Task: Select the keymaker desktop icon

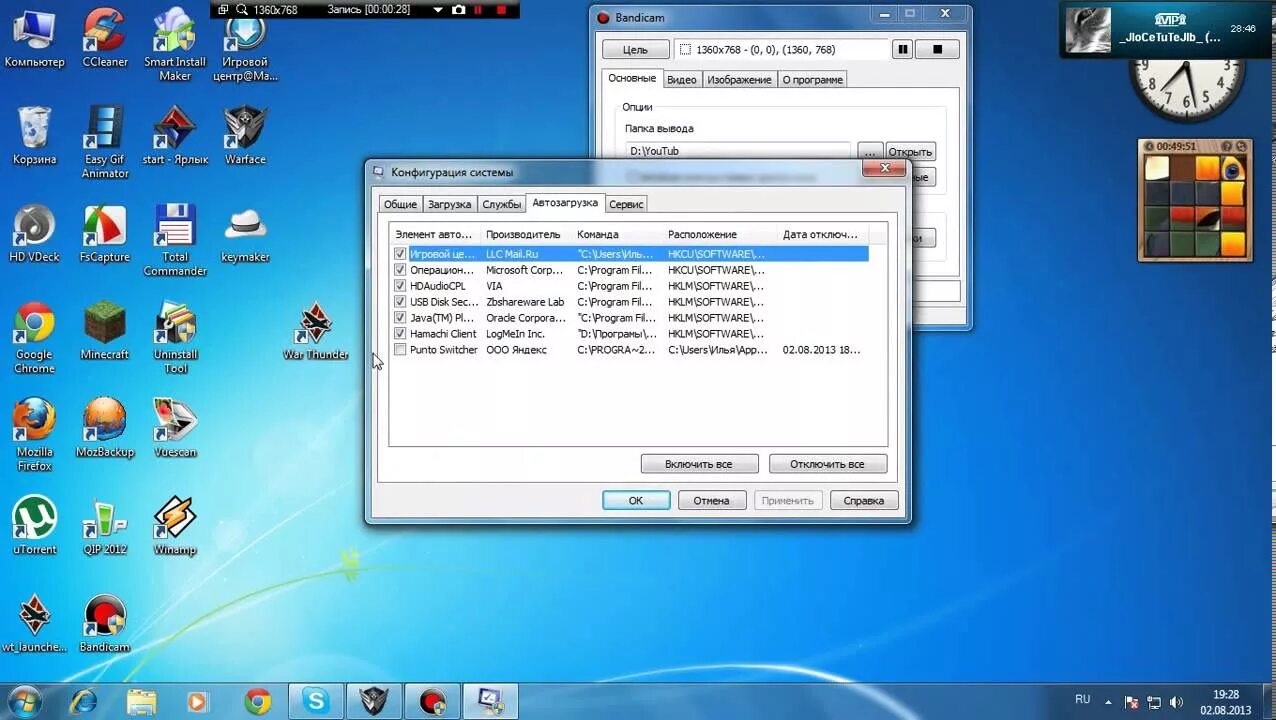Action: tap(245, 233)
